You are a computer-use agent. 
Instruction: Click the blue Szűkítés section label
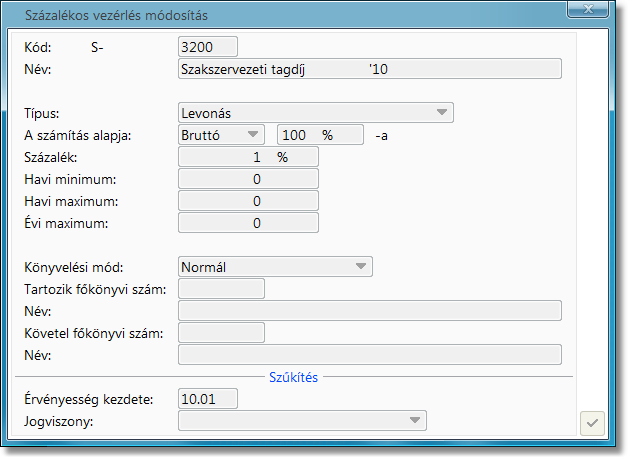(294, 377)
